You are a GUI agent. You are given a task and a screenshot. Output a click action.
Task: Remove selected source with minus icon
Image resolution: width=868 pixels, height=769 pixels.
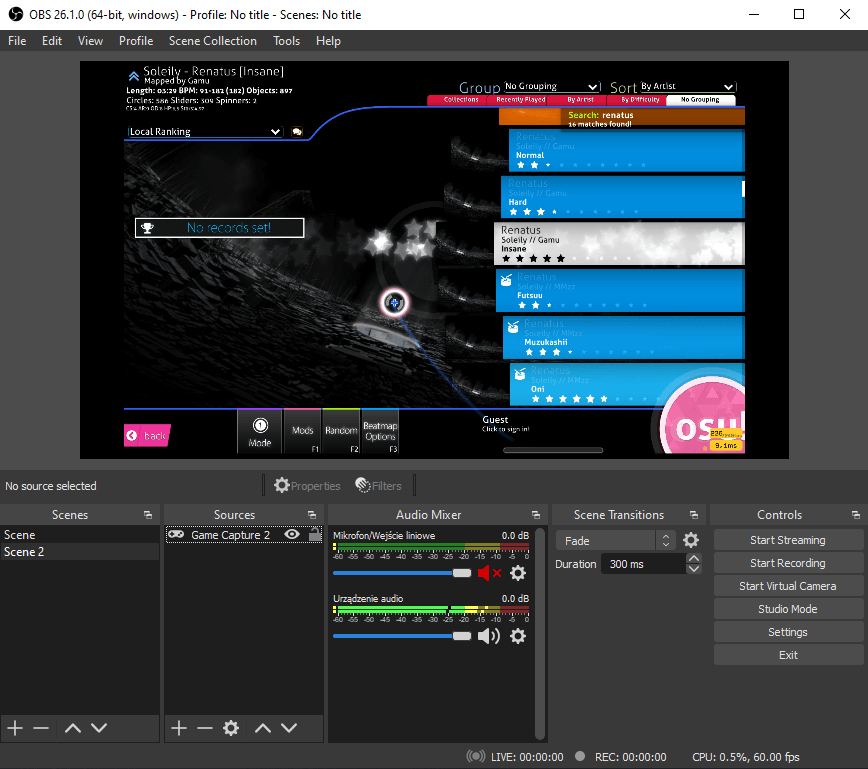[x=205, y=728]
